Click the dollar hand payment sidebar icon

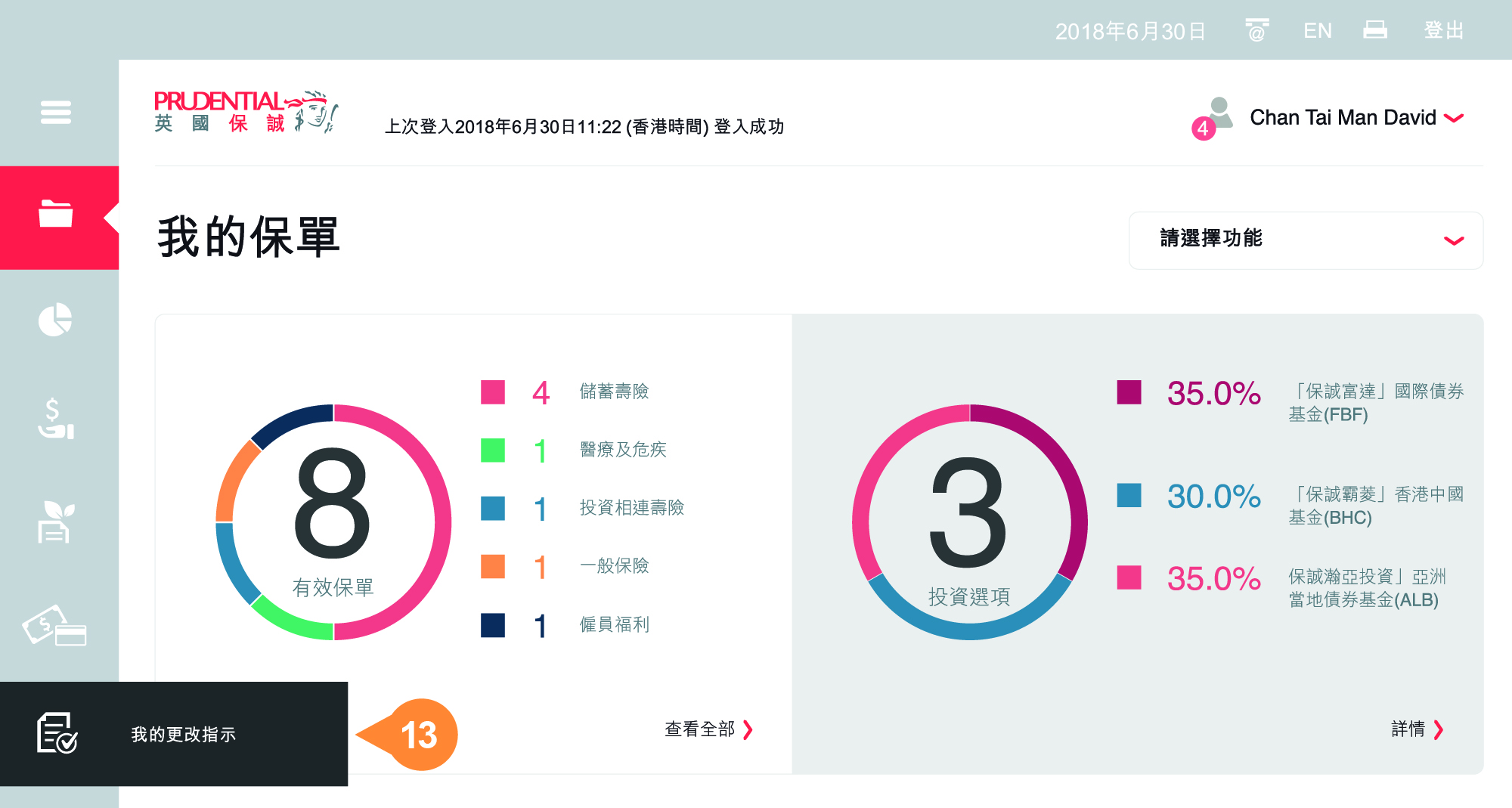coord(55,419)
